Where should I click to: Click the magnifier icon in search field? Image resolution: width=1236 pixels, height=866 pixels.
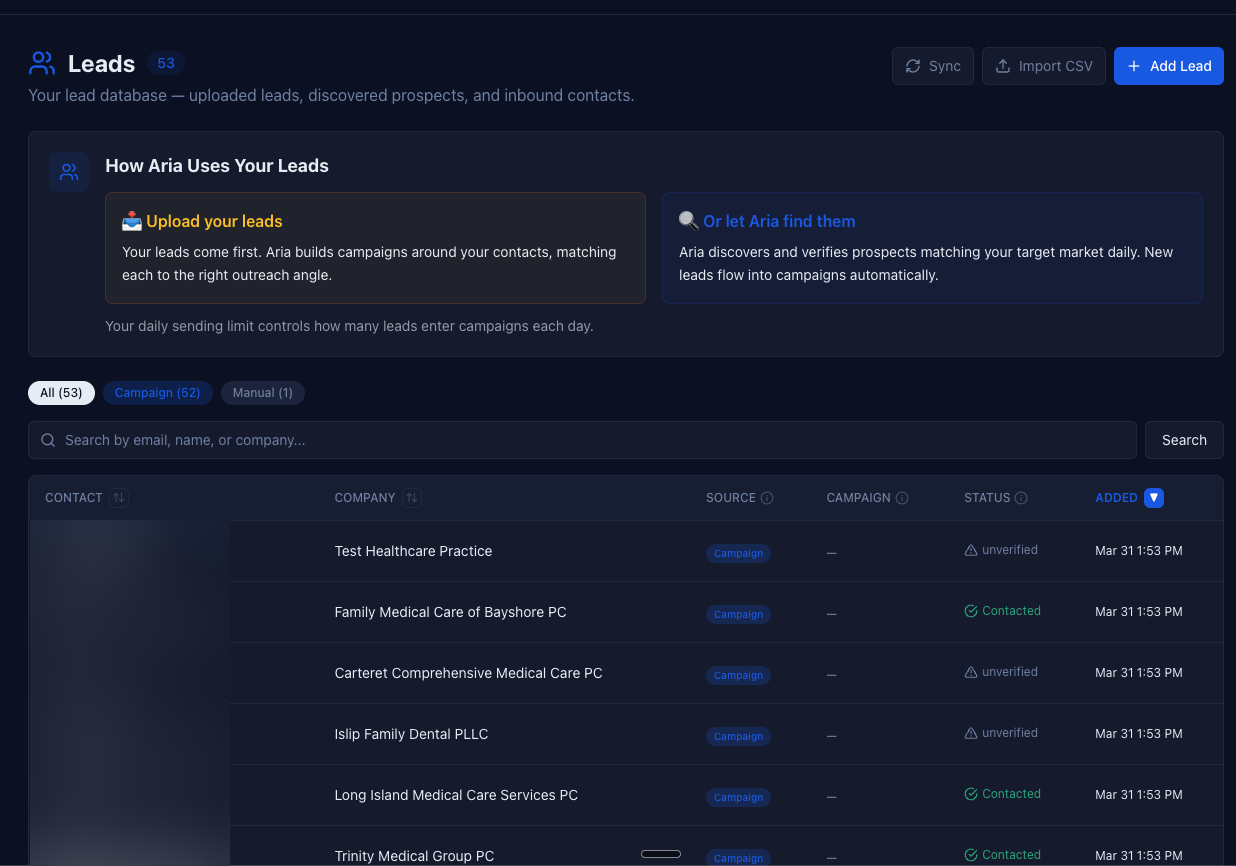click(48, 440)
